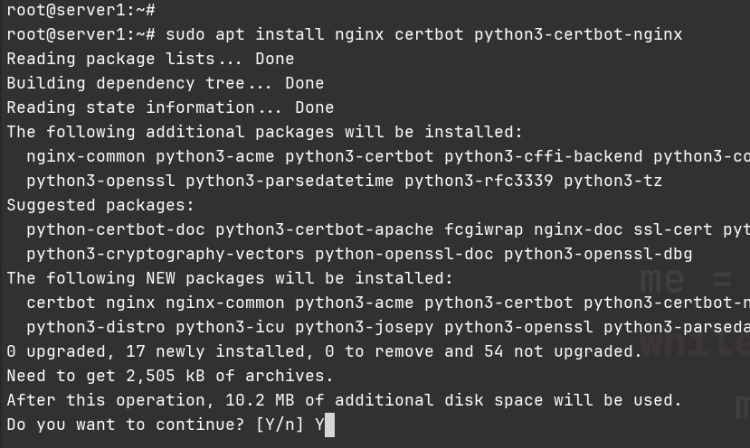Click the word sudo in the command
The image size is (750, 448).
click(186, 34)
